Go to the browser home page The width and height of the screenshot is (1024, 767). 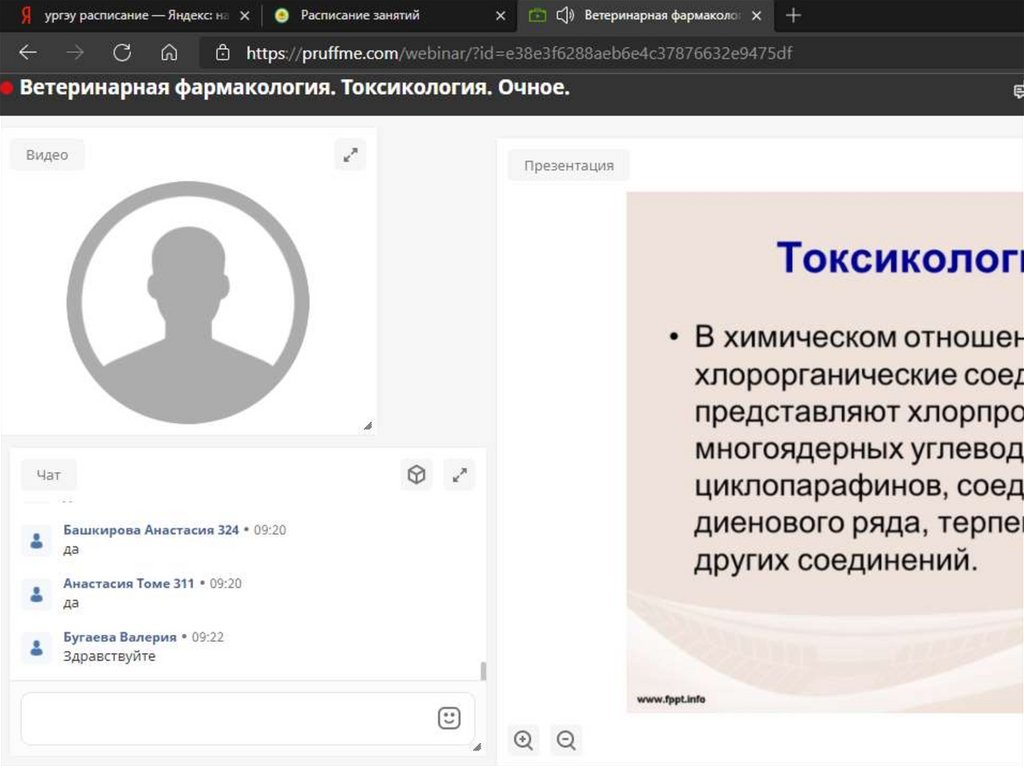click(x=169, y=53)
